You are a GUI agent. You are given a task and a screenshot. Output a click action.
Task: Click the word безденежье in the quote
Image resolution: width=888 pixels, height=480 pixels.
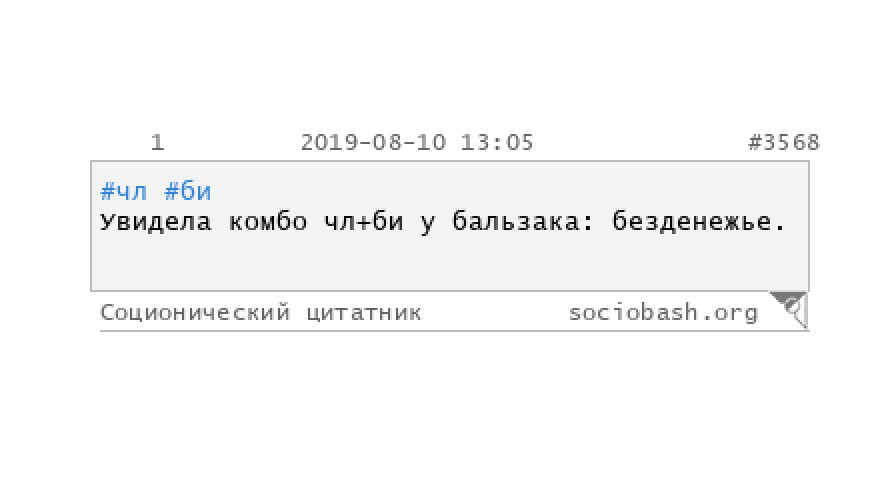[691, 221]
